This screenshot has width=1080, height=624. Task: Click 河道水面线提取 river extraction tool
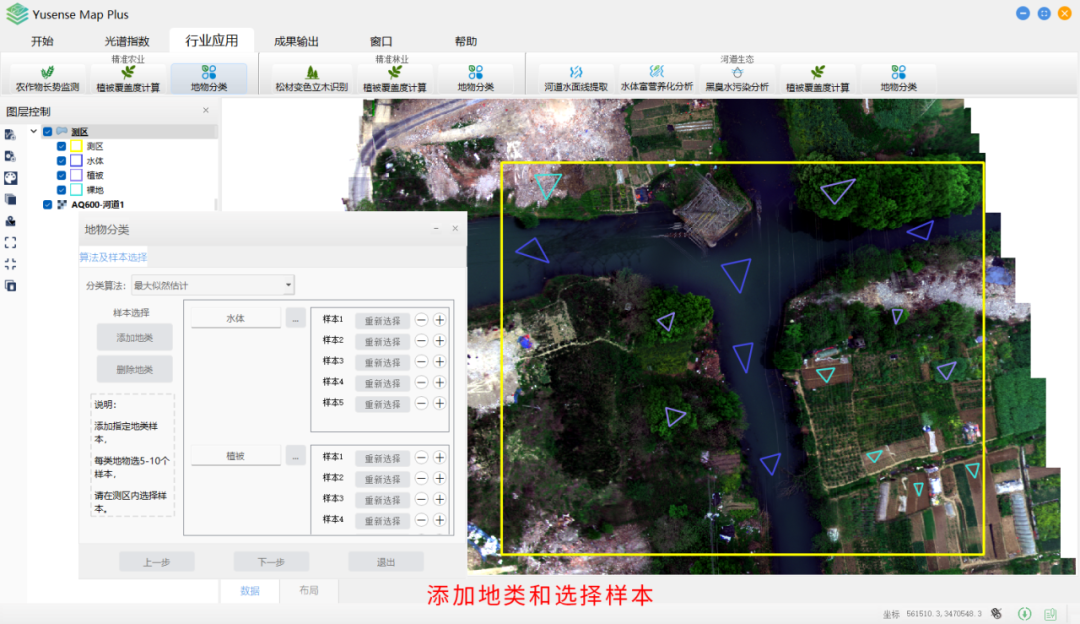tap(575, 79)
